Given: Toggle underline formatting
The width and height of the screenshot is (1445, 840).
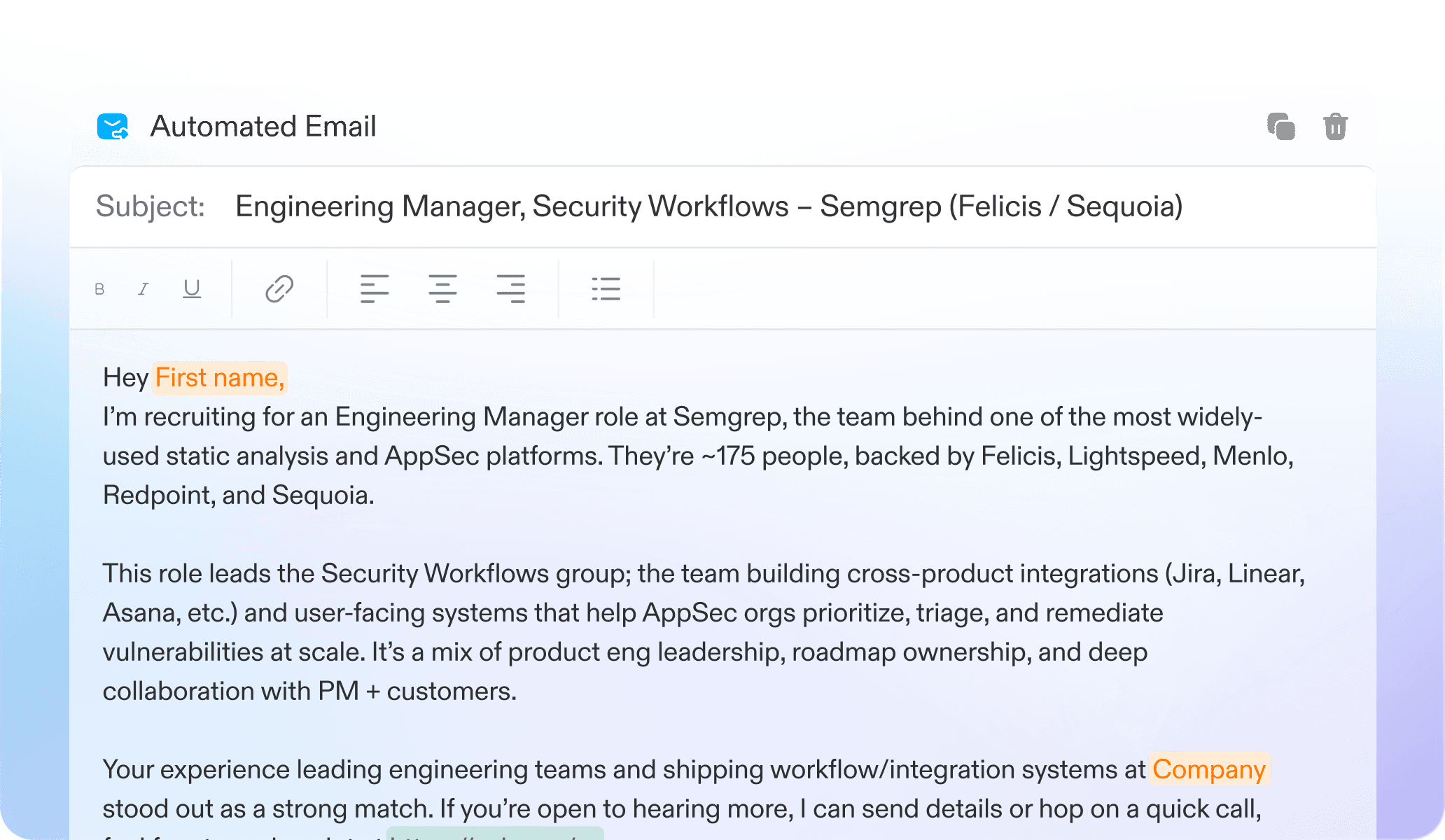Looking at the screenshot, I should (192, 288).
